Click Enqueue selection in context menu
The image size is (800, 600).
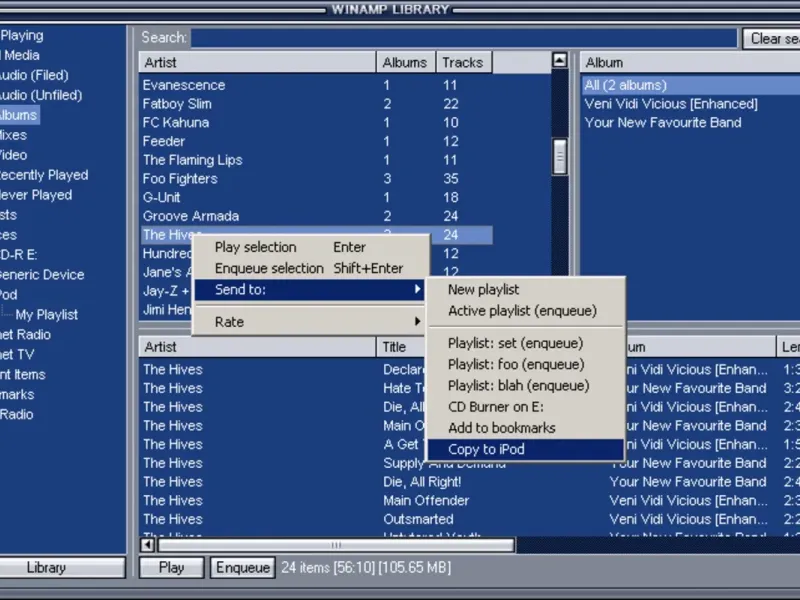[310, 268]
